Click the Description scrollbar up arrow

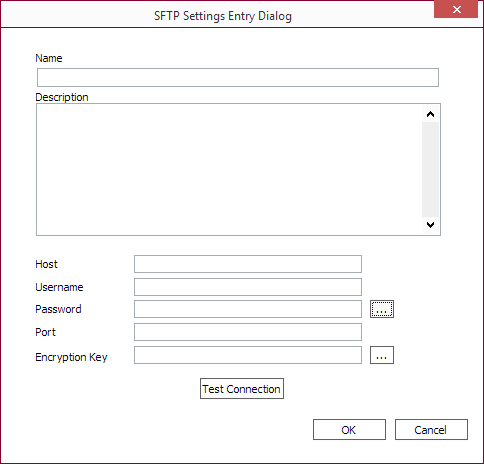(430, 114)
